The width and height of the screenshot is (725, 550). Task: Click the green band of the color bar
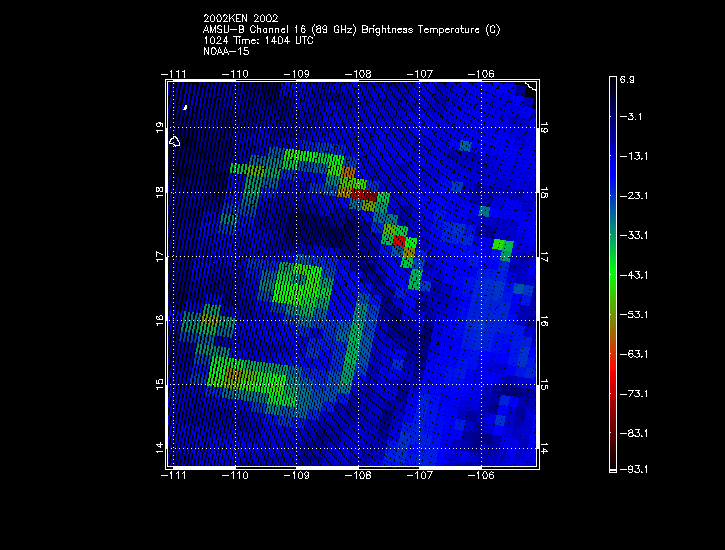613,275
